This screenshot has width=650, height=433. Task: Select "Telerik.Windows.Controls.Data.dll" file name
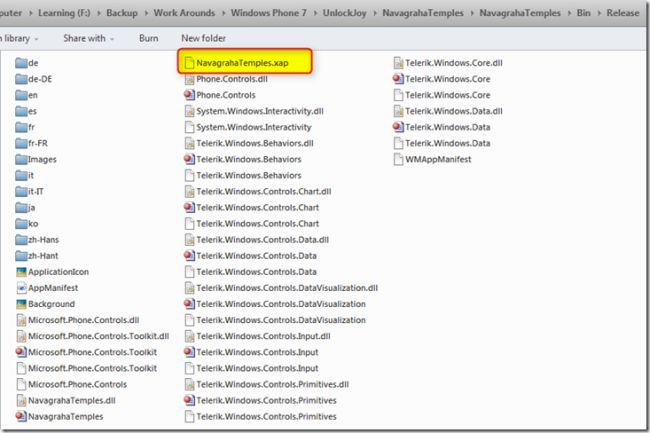262,239
